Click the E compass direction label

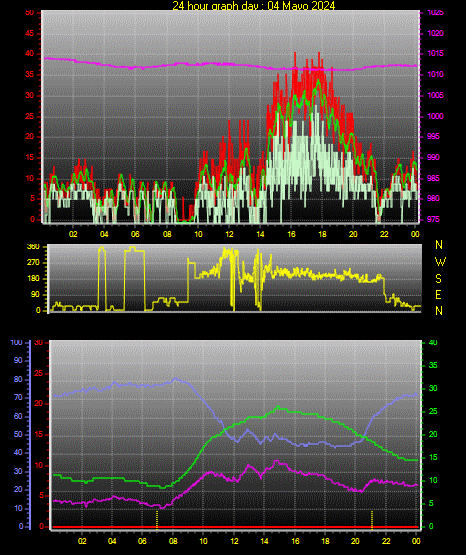tap(438, 294)
